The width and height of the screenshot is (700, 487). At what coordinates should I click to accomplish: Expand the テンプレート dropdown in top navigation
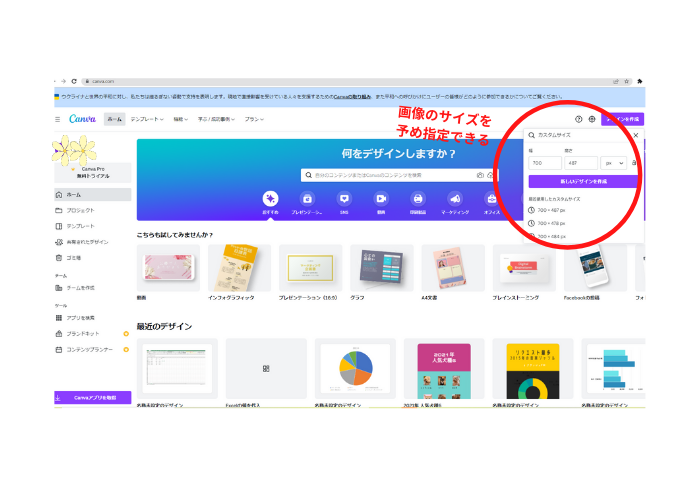147,119
